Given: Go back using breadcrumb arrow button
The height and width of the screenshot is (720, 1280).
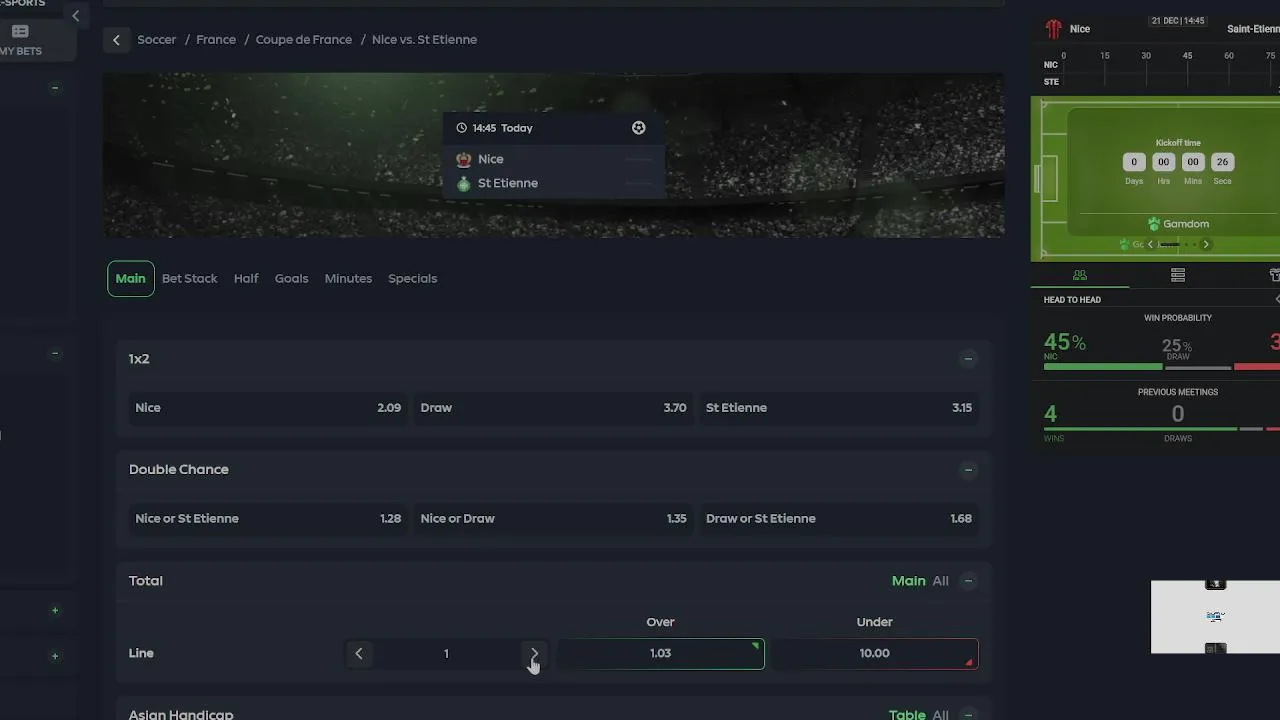Looking at the screenshot, I should point(116,40).
